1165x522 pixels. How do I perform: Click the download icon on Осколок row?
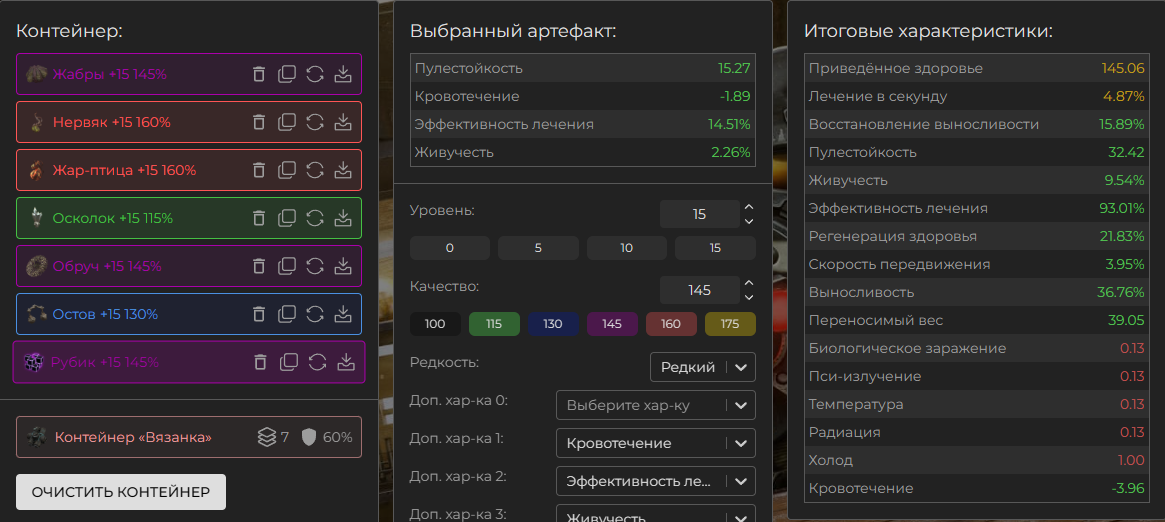click(x=343, y=218)
